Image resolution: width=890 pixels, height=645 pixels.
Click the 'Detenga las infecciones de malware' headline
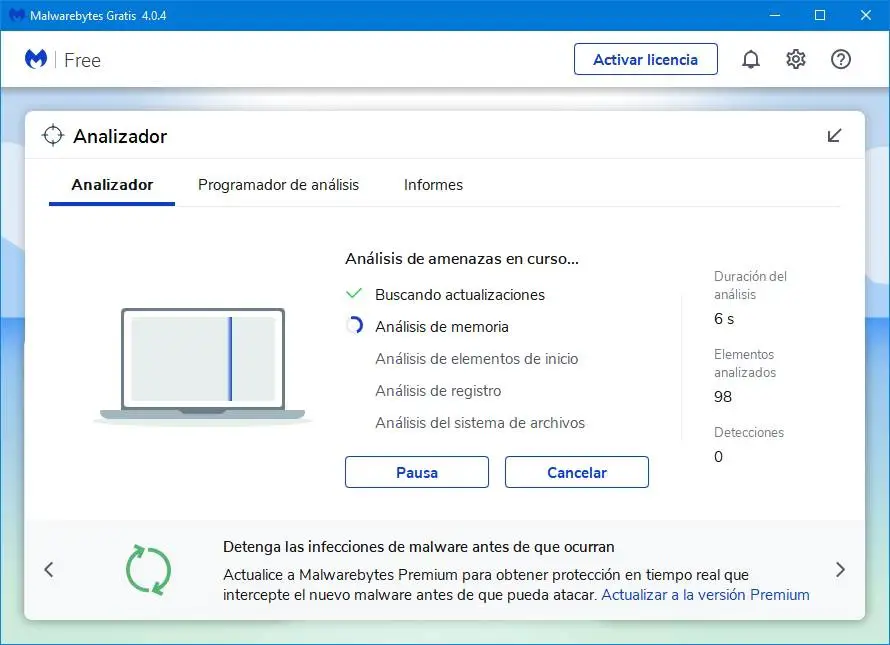click(418, 547)
